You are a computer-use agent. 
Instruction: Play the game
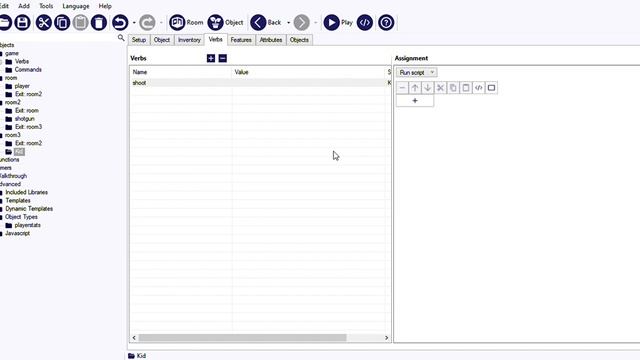click(x=338, y=22)
